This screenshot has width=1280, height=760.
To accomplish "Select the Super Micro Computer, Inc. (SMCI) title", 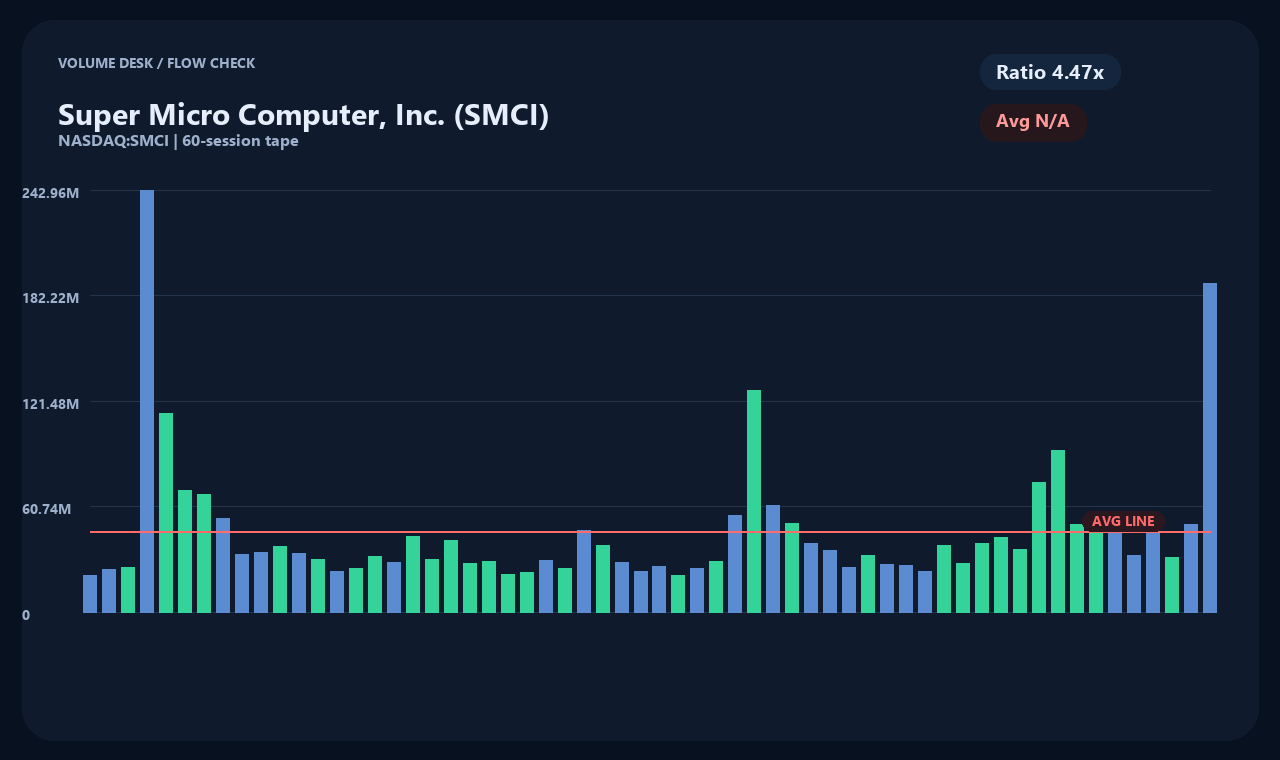I will (x=303, y=115).
